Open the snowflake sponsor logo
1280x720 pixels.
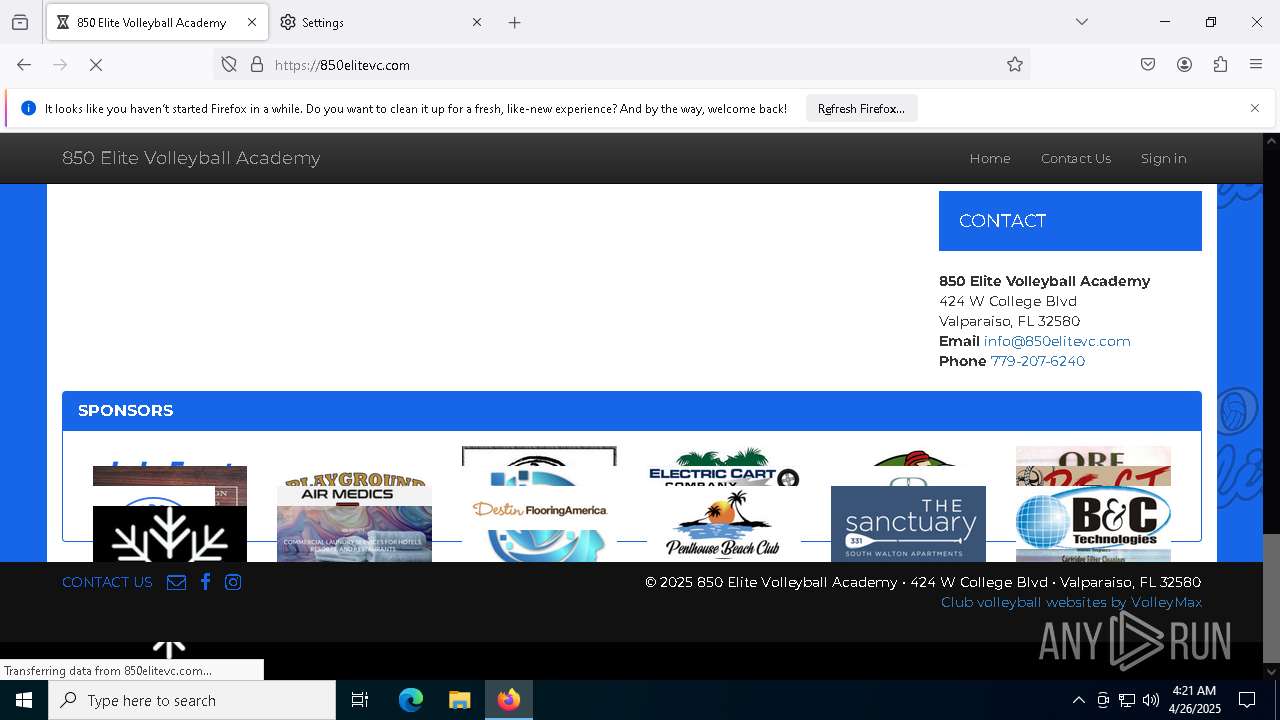[x=169, y=534]
